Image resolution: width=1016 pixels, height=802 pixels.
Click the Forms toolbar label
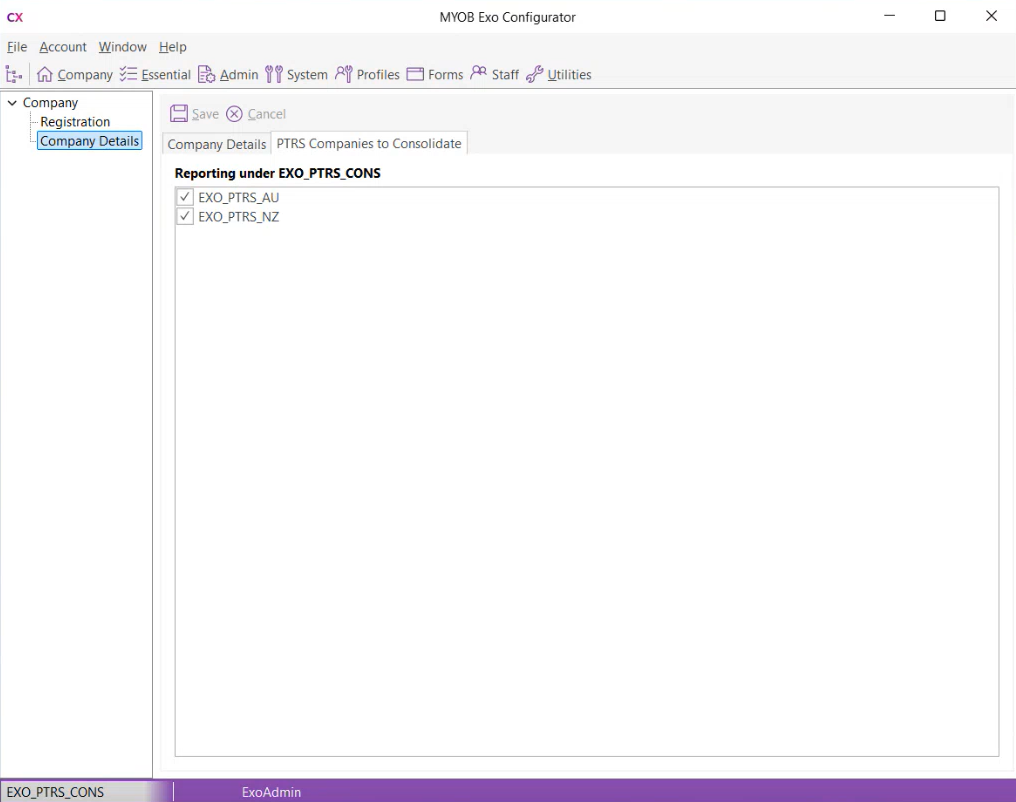pyautogui.click(x=446, y=74)
